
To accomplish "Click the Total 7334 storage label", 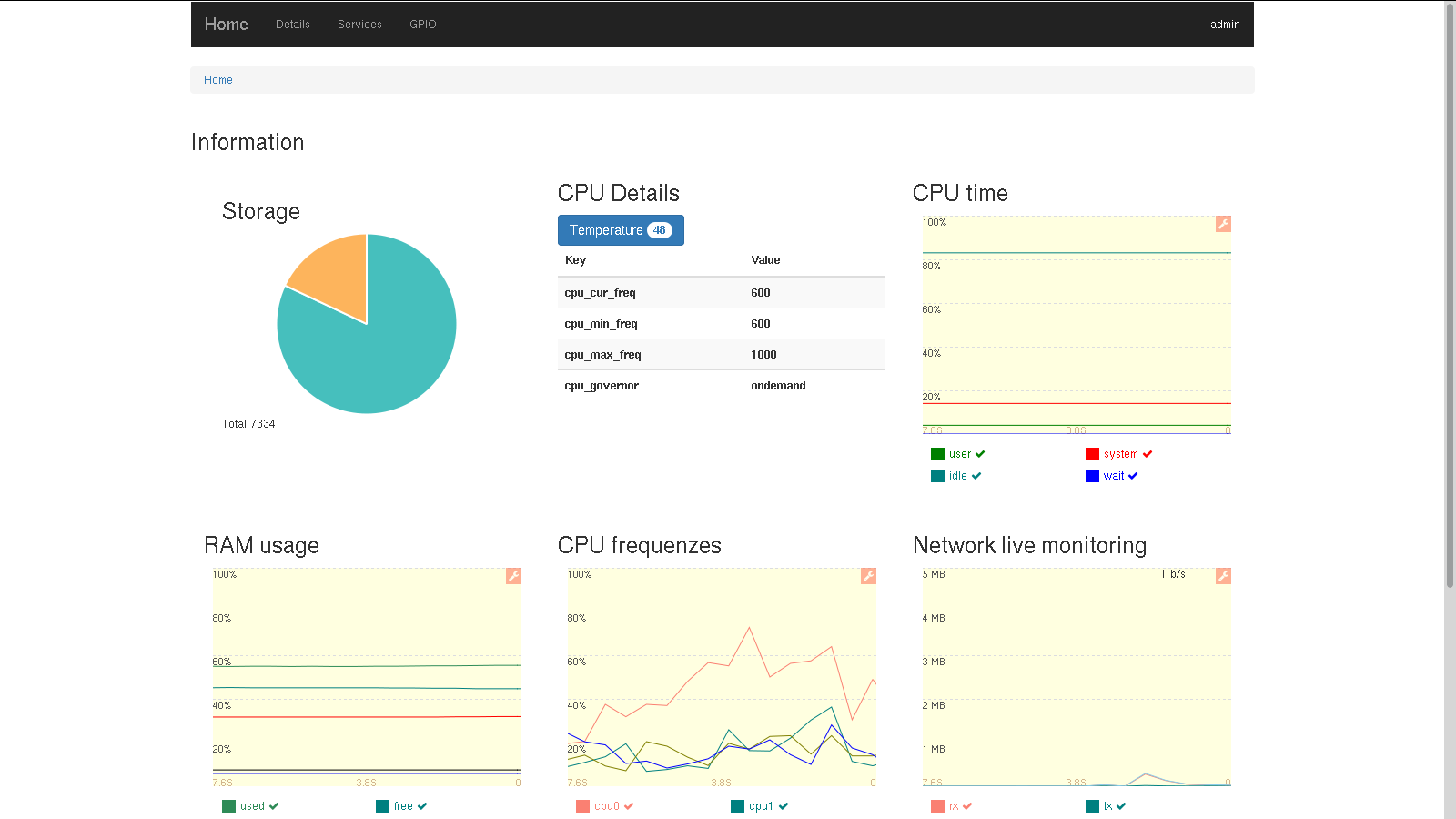I will (x=248, y=424).
